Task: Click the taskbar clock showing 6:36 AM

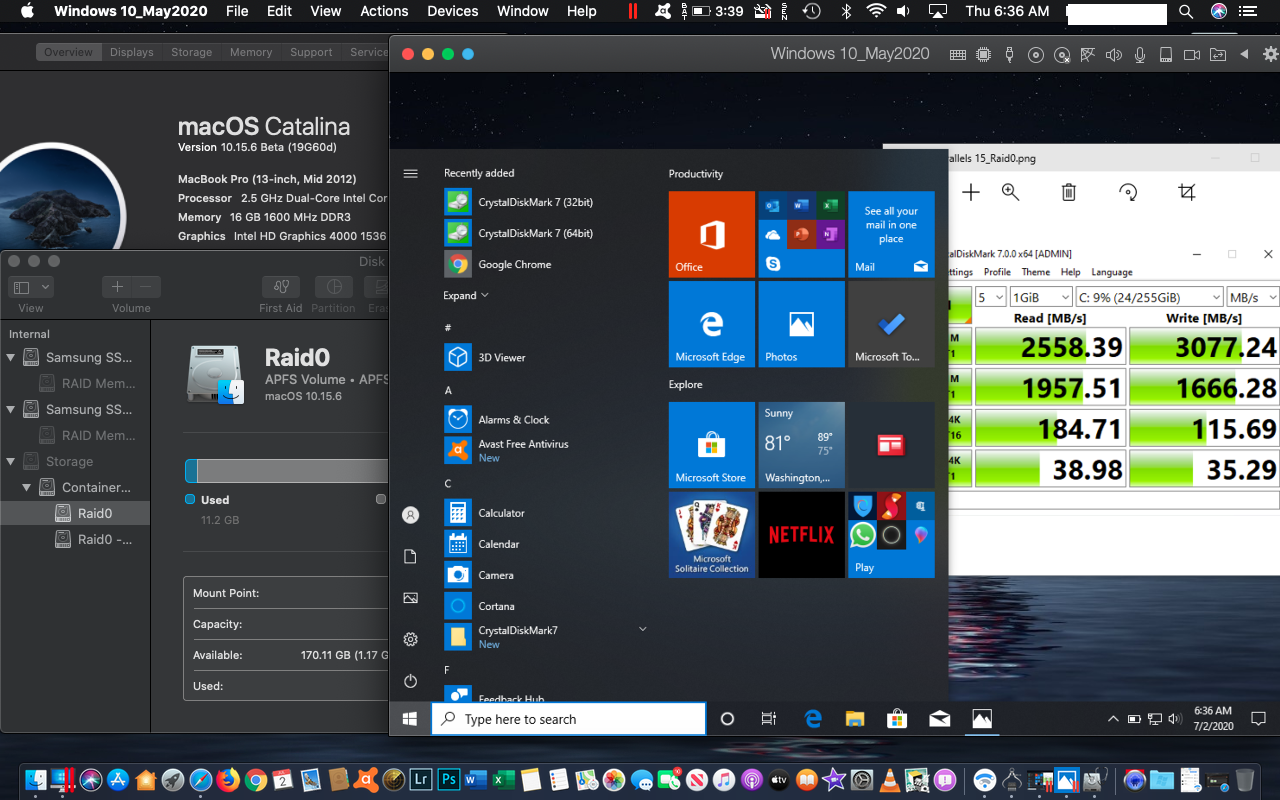Action: click(1212, 718)
